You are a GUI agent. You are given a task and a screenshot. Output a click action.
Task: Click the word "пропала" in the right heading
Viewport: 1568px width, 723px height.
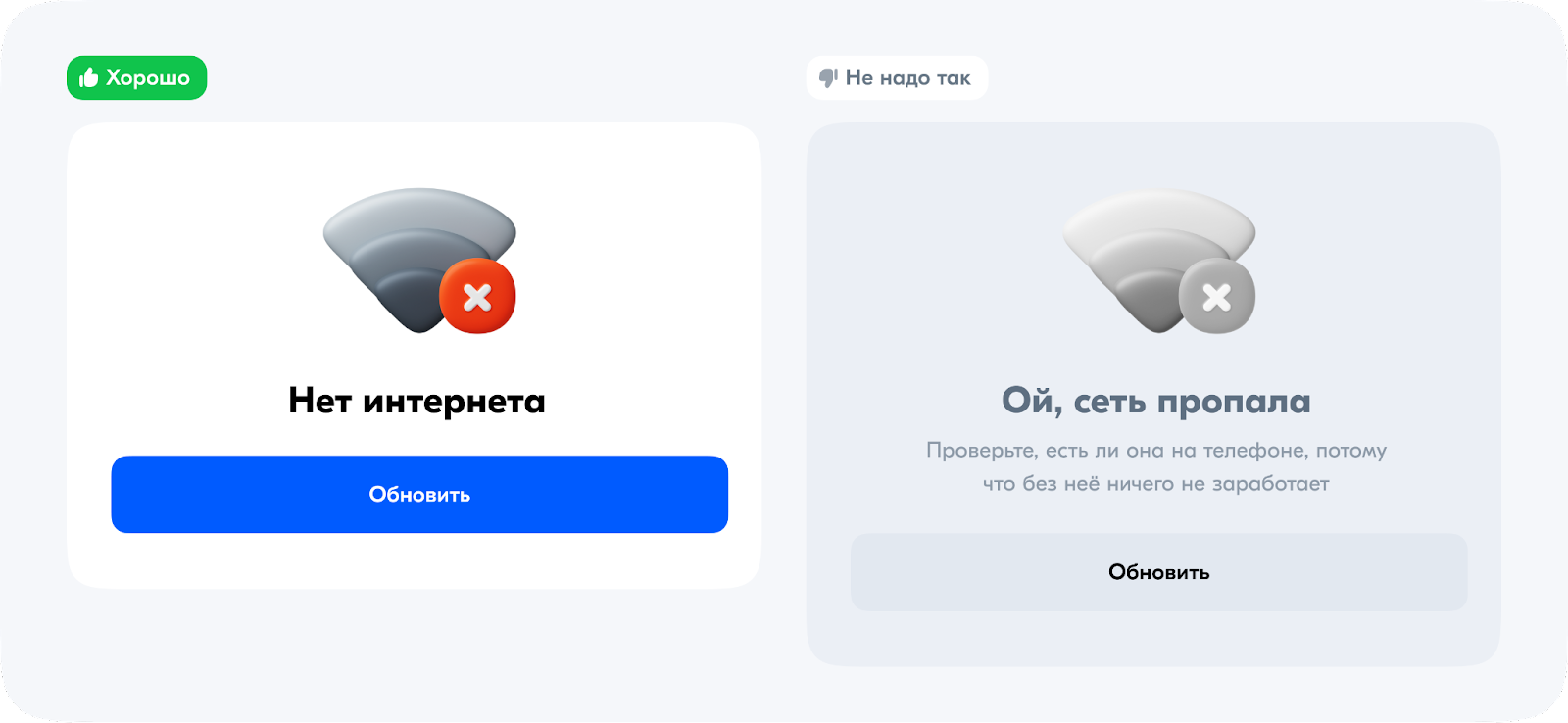[x=1233, y=401]
